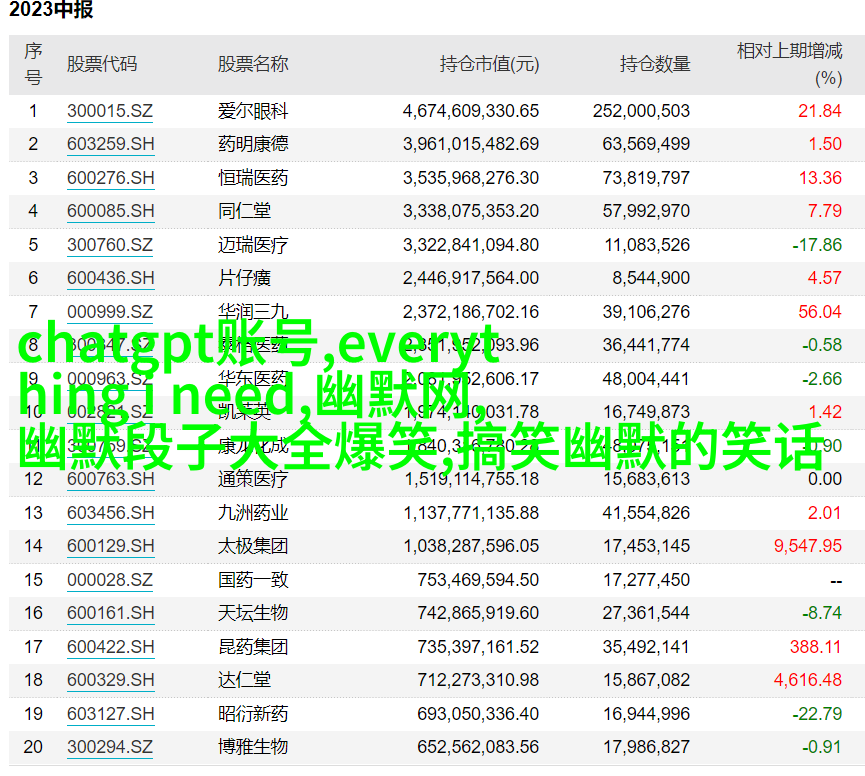
Task: Open stock code 603127.SH
Action: tap(111, 714)
